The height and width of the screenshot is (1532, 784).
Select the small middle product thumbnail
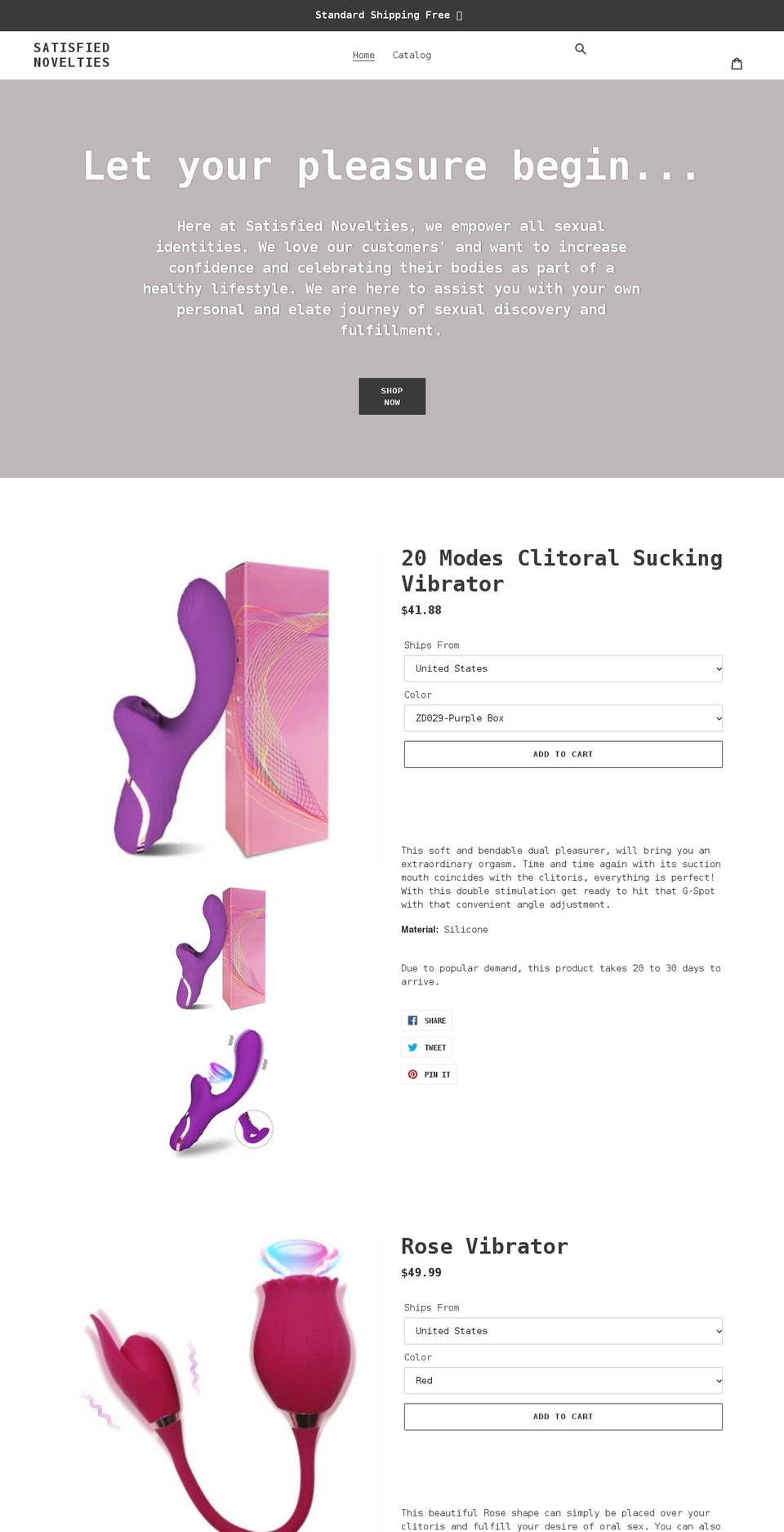tap(218, 948)
